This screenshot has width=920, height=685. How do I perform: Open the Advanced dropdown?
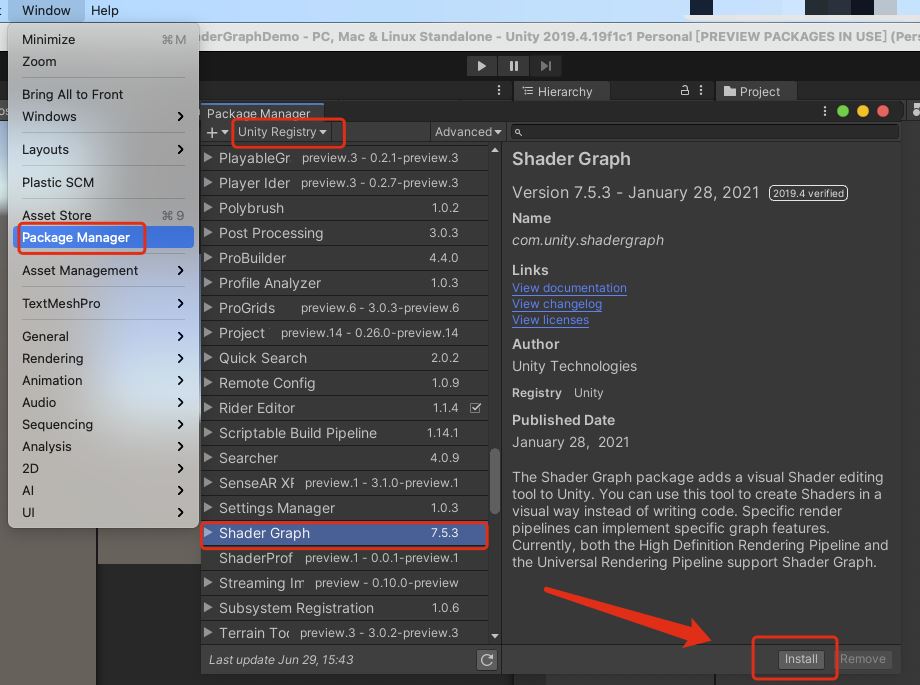[467, 131]
